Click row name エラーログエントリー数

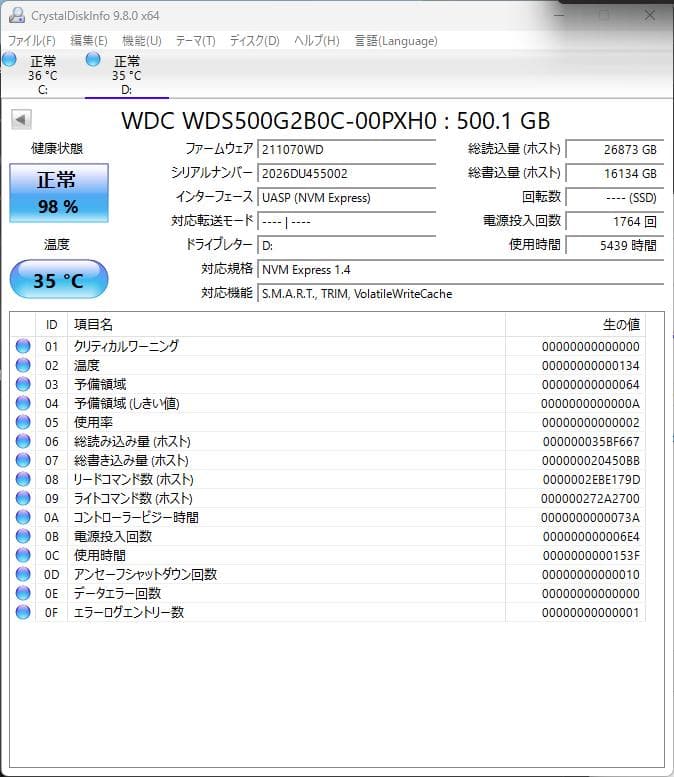tap(129, 612)
